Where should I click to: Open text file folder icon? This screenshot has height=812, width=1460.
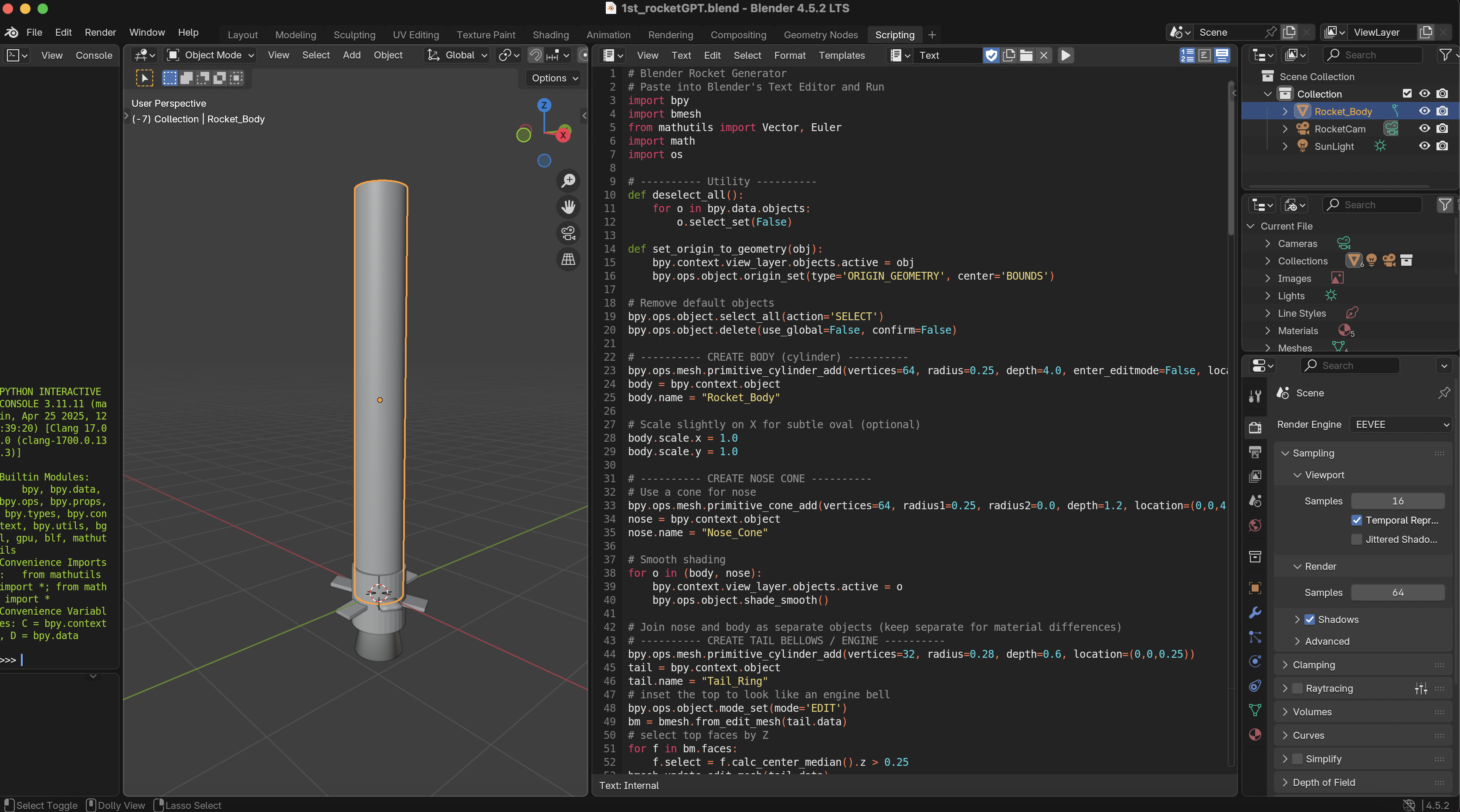pos(1026,55)
